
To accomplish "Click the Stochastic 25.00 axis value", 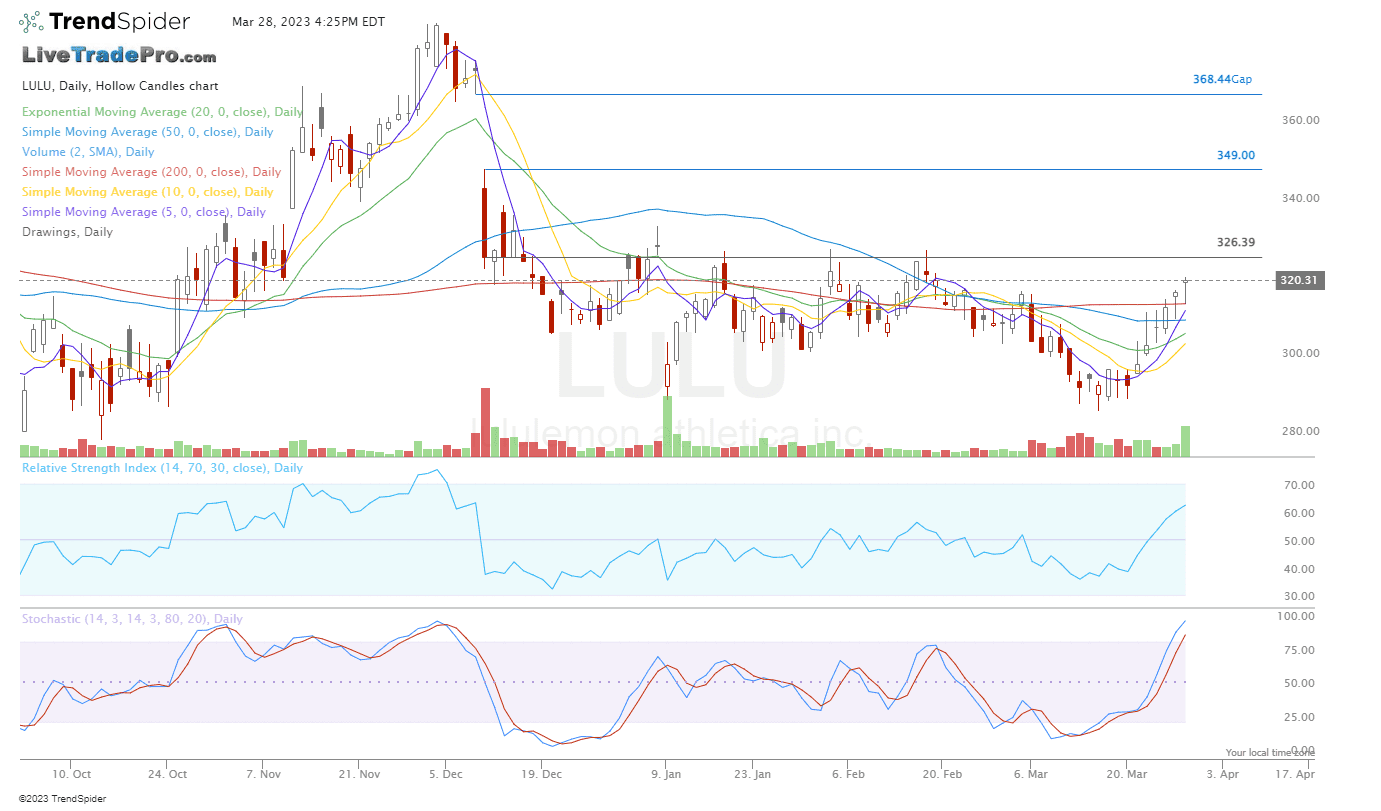I will click(x=1300, y=717).
